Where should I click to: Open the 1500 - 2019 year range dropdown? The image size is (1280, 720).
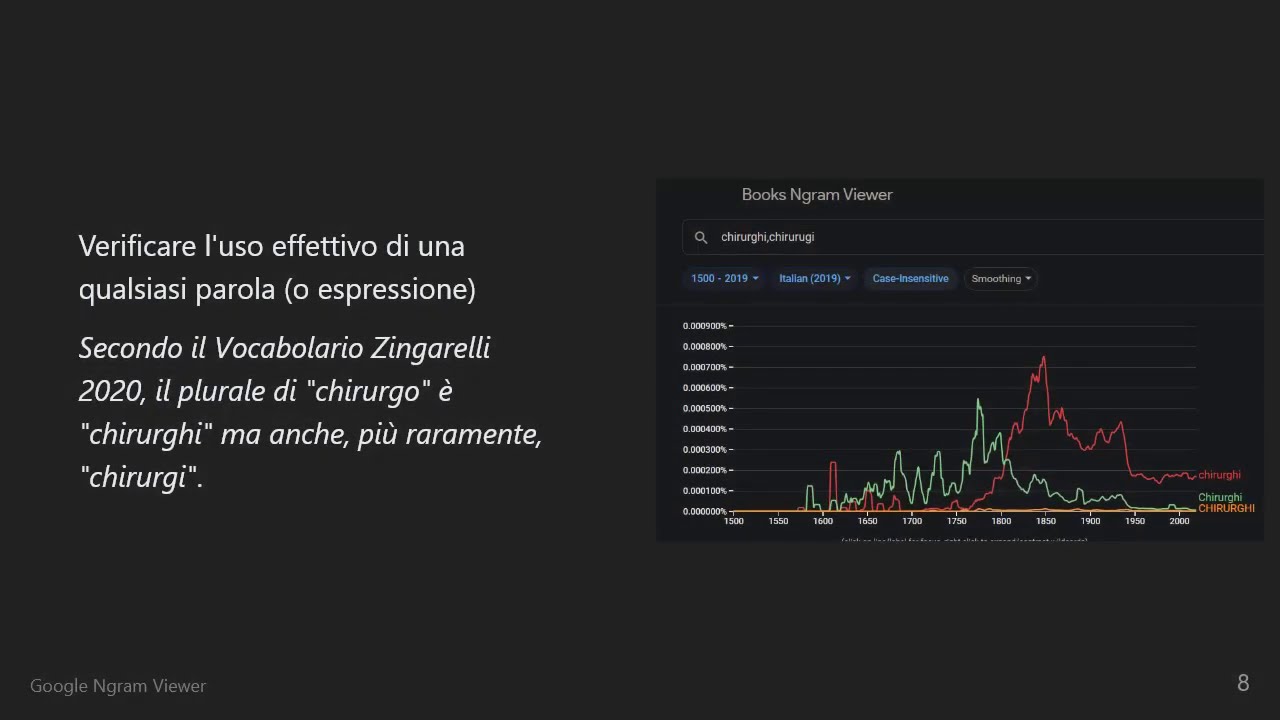(724, 278)
